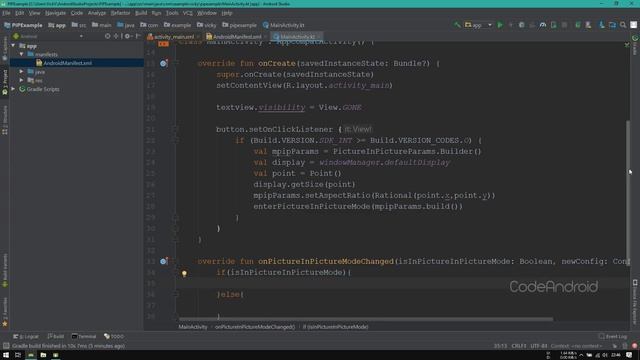The height and width of the screenshot is (360, 640).
Task: Click MainActivity.kt in the navigation breadcrumb
Action: coord(284,25)
